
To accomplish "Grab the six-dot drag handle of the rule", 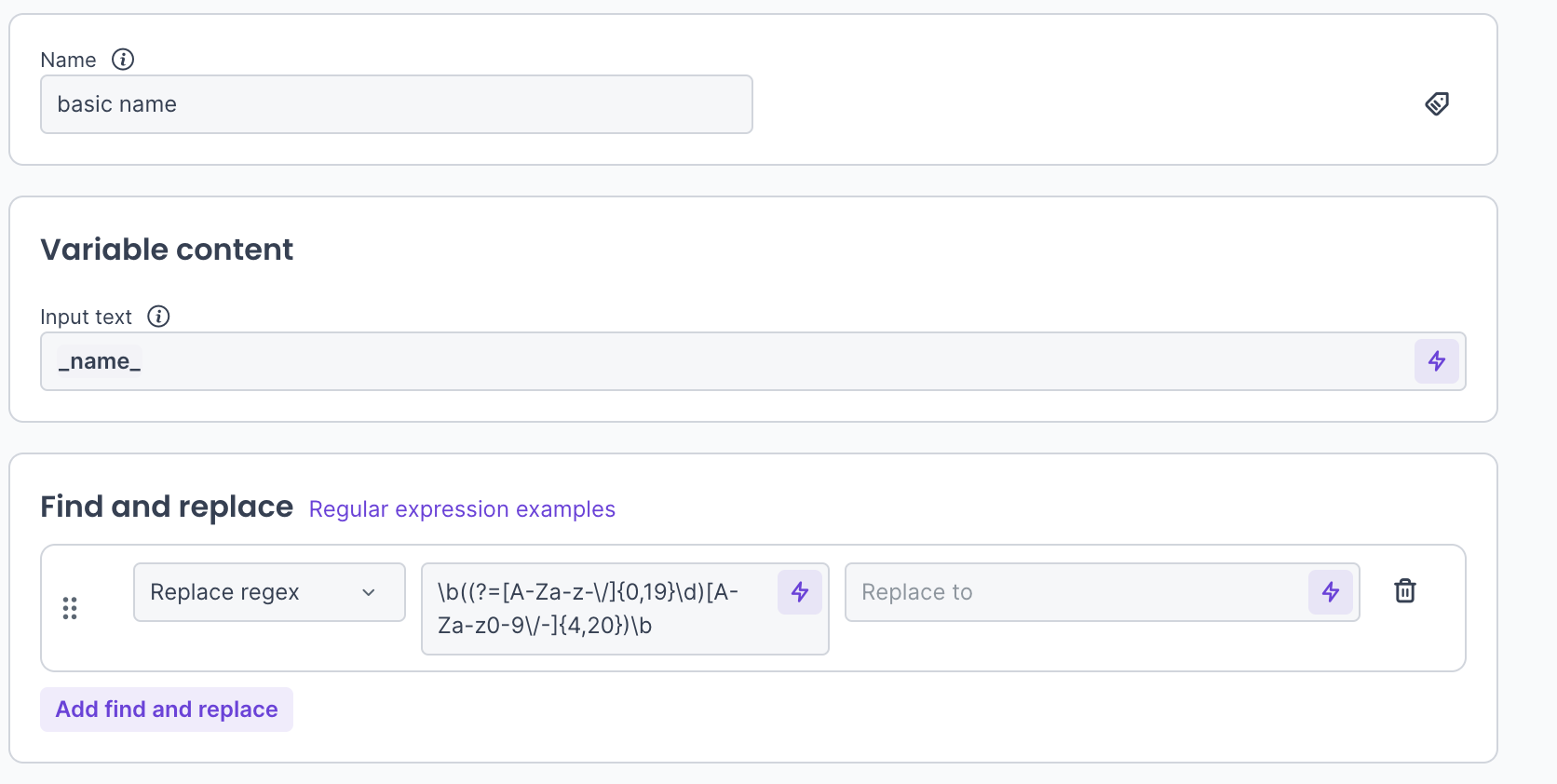I will point(70,608).
